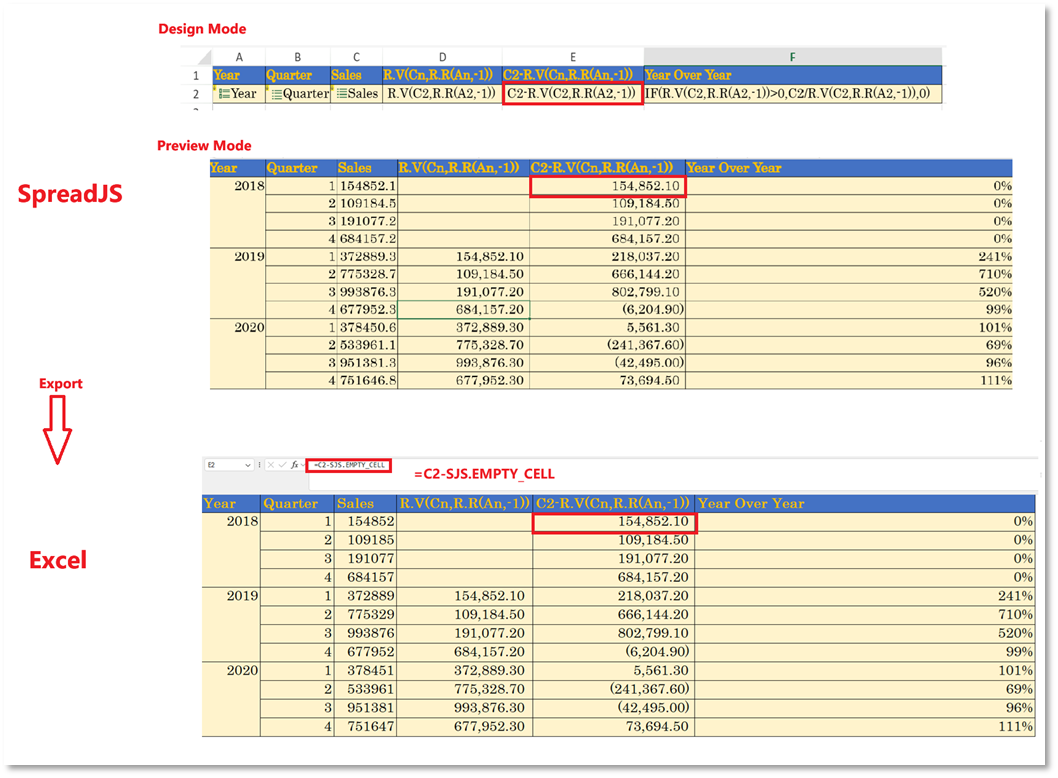Image resolution: width=1058 pixels, height=778 pixels.
Task: Click sales value 775329 in the Excel table
Action: [x=365, y=615]
